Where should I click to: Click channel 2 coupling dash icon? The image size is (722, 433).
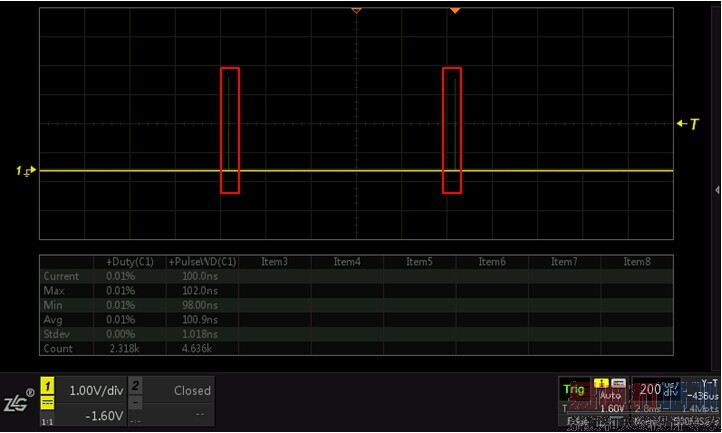[135, 403]
